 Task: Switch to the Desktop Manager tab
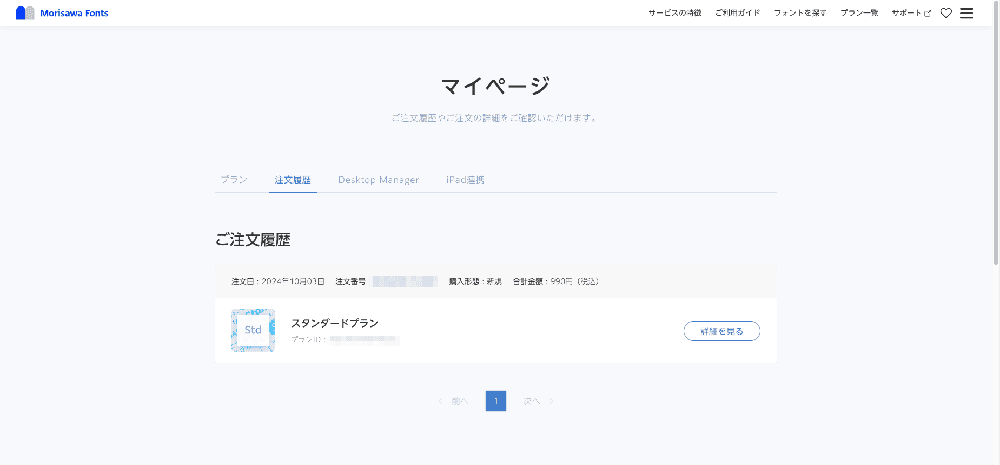point(378,180)
